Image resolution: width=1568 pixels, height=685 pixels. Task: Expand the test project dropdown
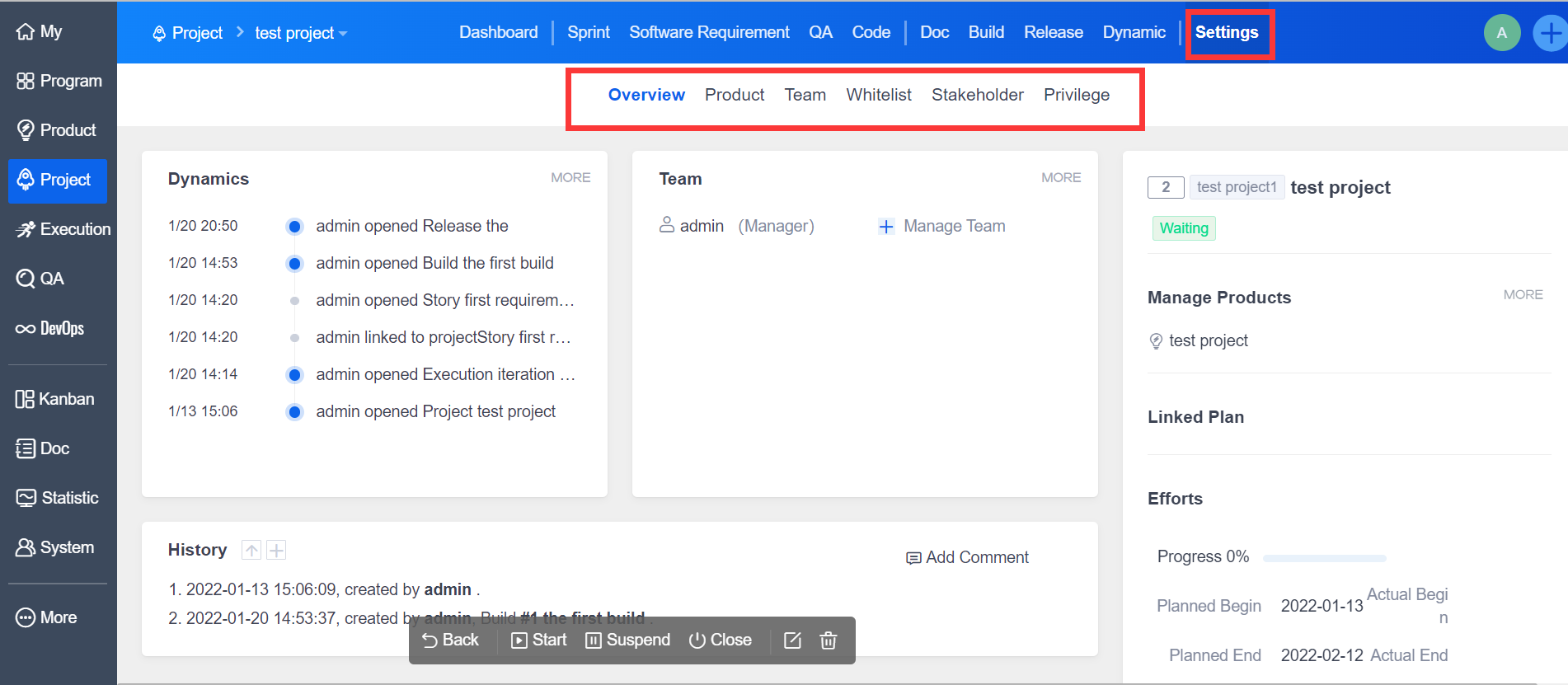coord(300,33)
